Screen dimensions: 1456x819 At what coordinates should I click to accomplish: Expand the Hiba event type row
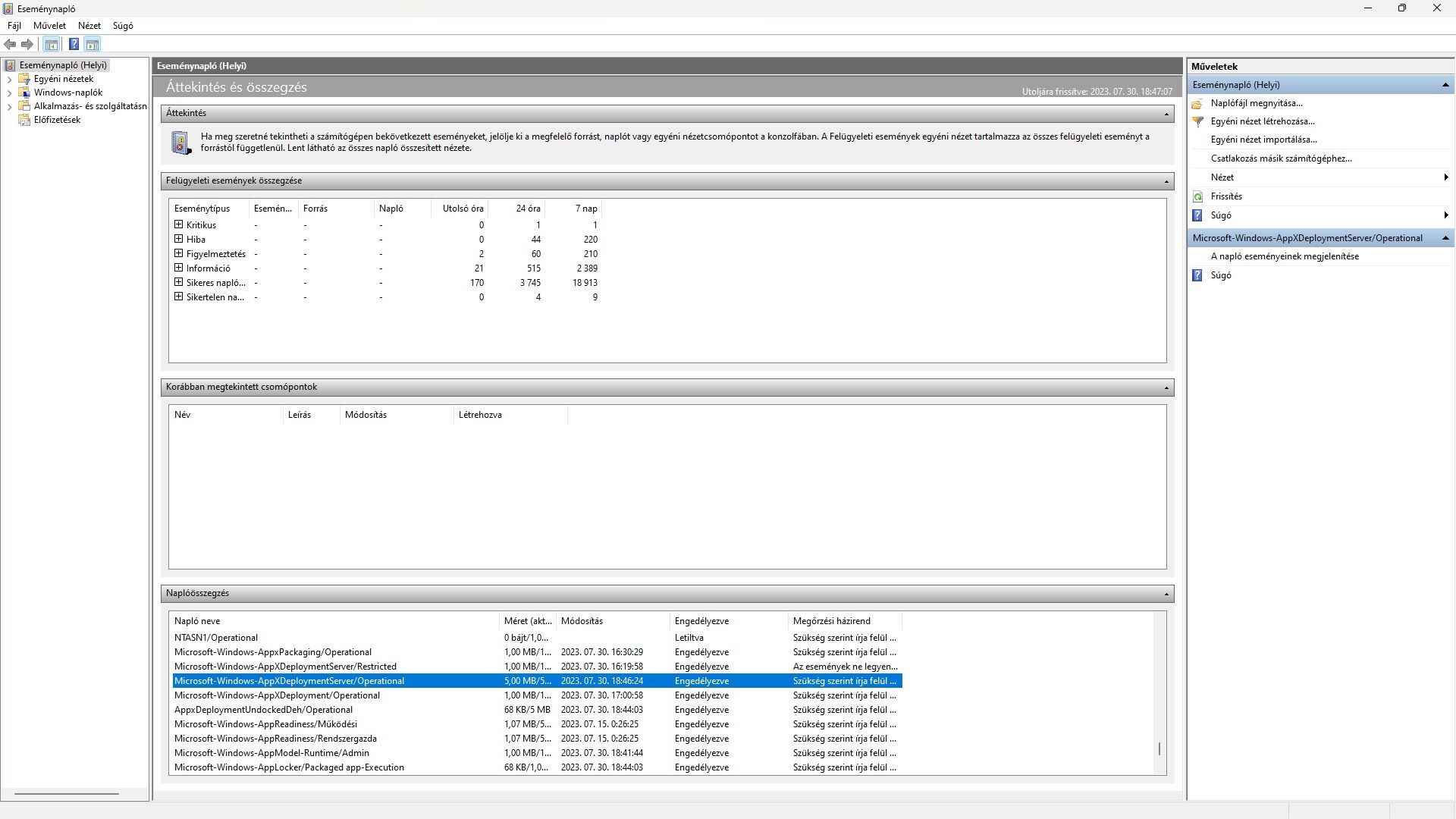[x=179, y=239]
